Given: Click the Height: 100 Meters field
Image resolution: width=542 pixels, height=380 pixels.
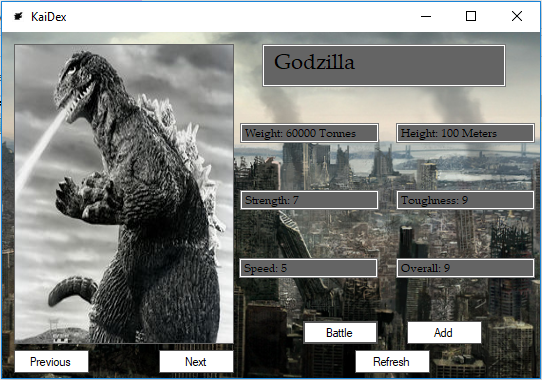Looking at the screenshot, I should [x=465, y=133].
